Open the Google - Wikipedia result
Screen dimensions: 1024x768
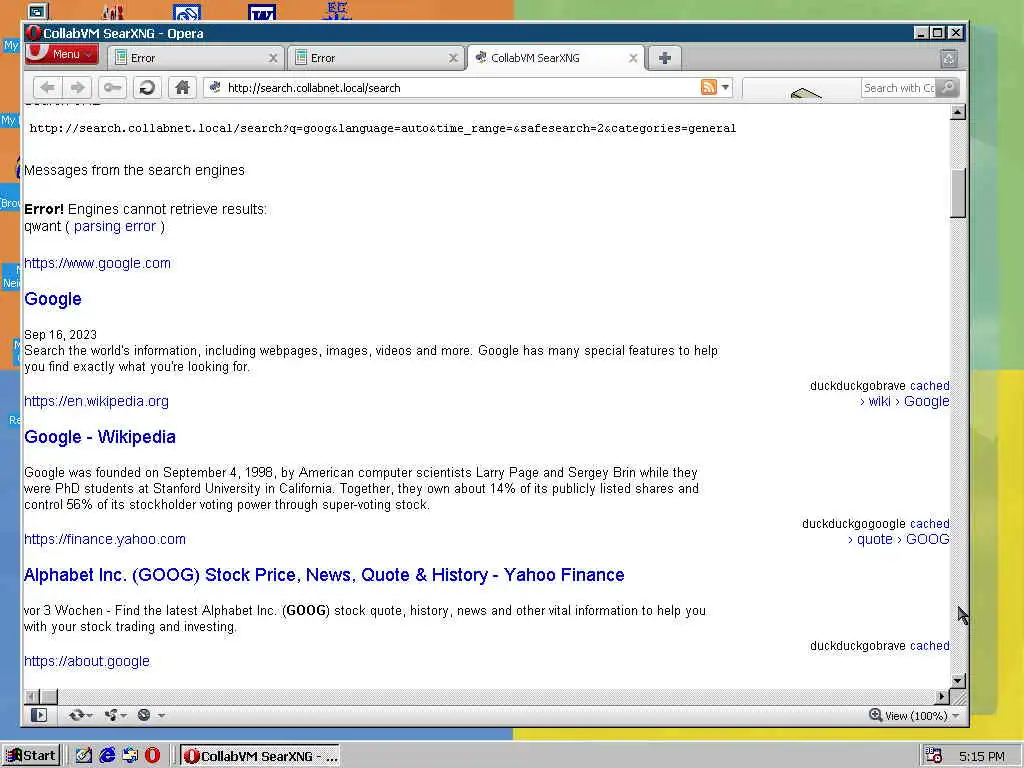[100, 437]
